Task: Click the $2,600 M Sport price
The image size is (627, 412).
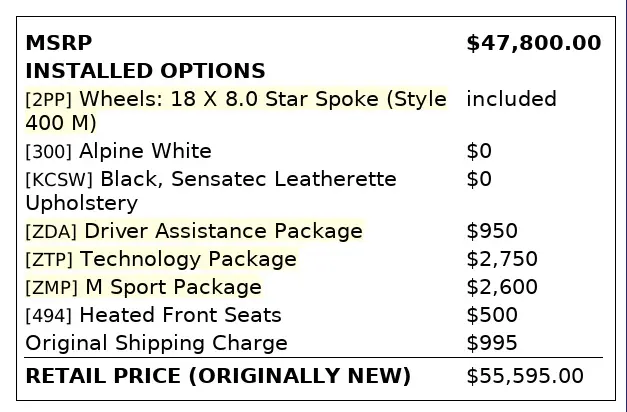Action: [x=501, y=287]
